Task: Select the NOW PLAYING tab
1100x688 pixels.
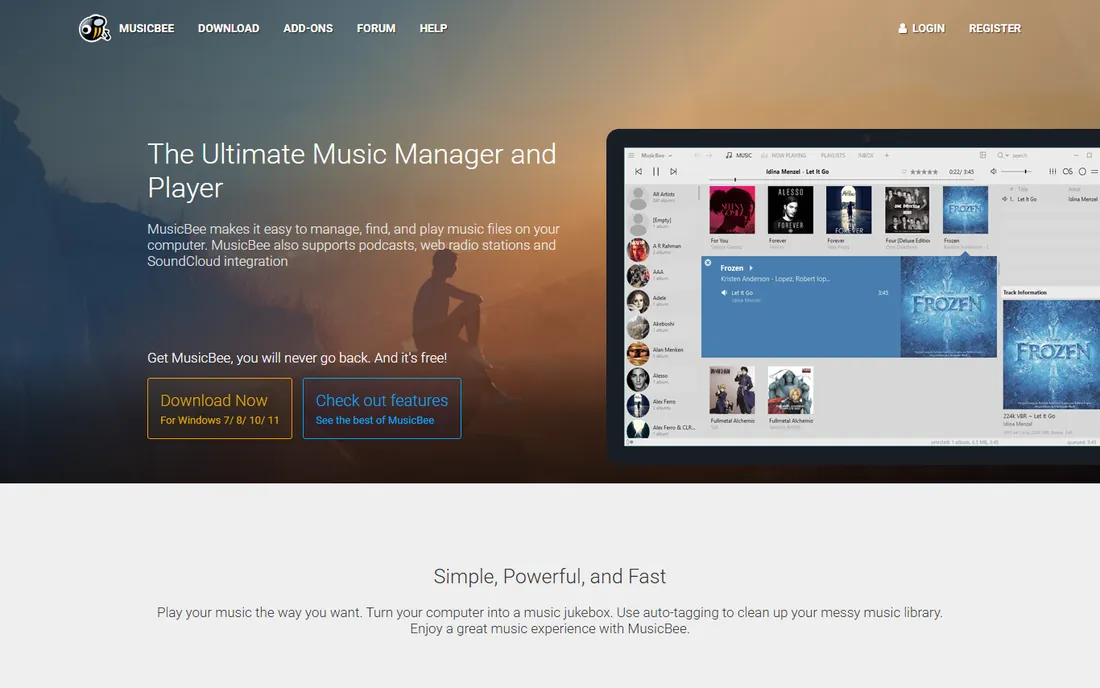Action: (x=784, y=155)
